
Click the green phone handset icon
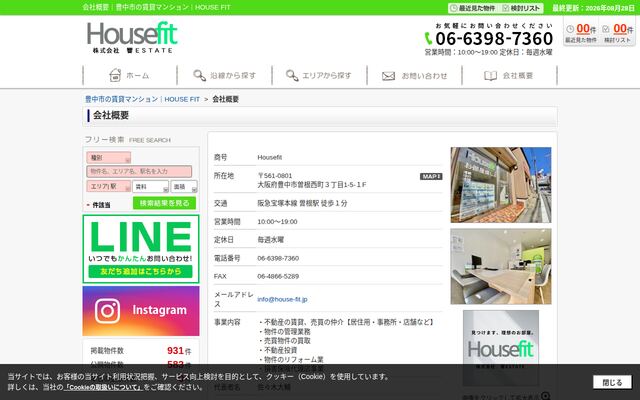(x=428, y=38)
